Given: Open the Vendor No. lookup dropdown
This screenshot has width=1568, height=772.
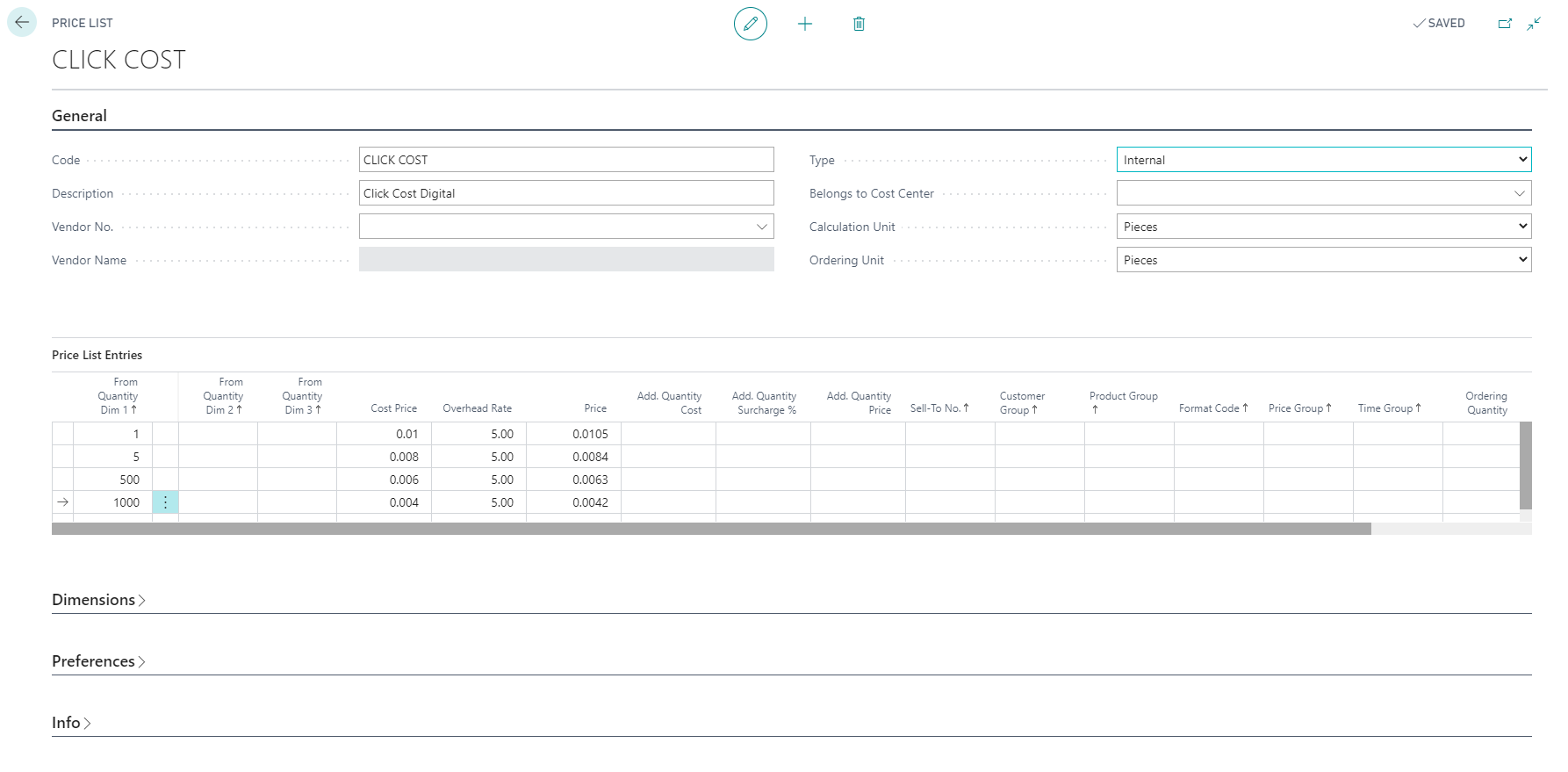Looking at the screenshot, I should coord(761,227).
